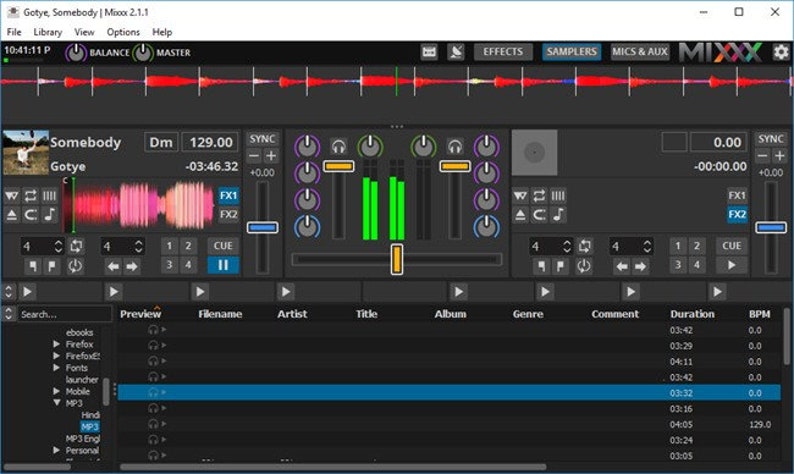Toggle reloop power icon on right deck
The image size is (794, 474).
[584, 266]
